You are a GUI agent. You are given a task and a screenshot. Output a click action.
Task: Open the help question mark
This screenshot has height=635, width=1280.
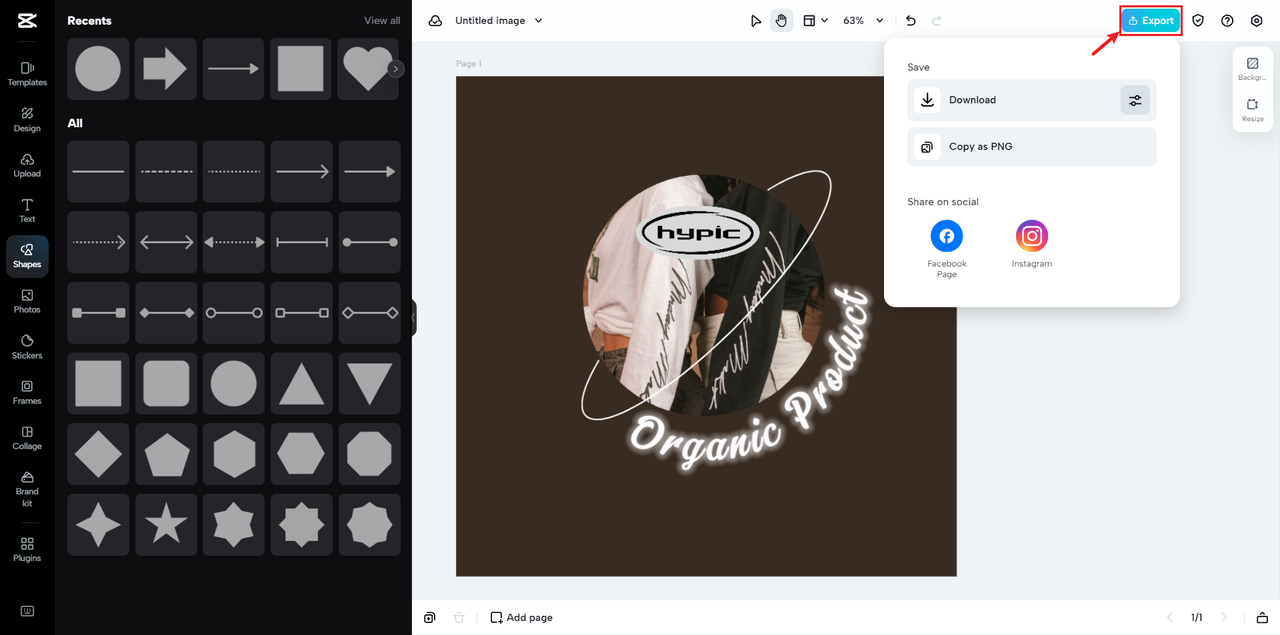[x=1227, y=20]
